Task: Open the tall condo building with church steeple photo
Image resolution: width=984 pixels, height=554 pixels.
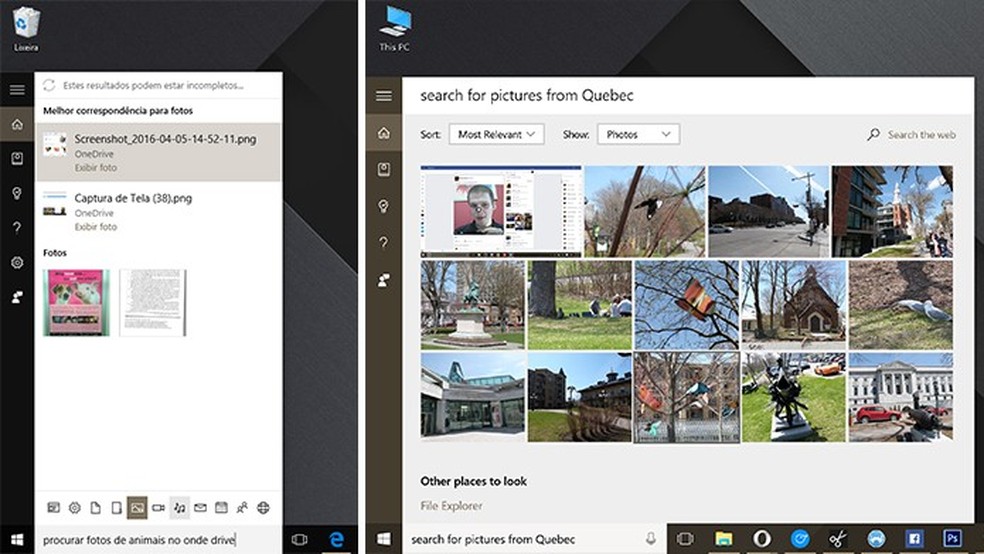Action: pos(892,211)
